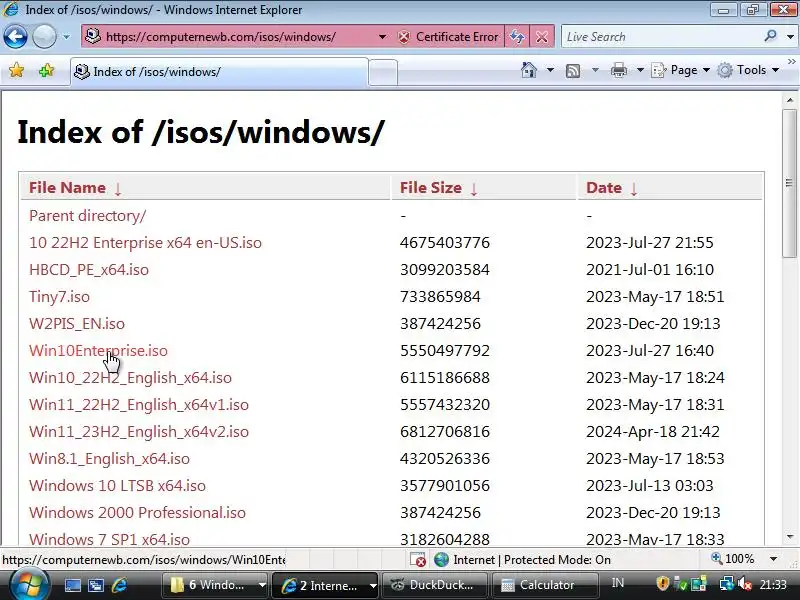Open the Tools menu
Screen dimensions: 800x600
point(748,70)
